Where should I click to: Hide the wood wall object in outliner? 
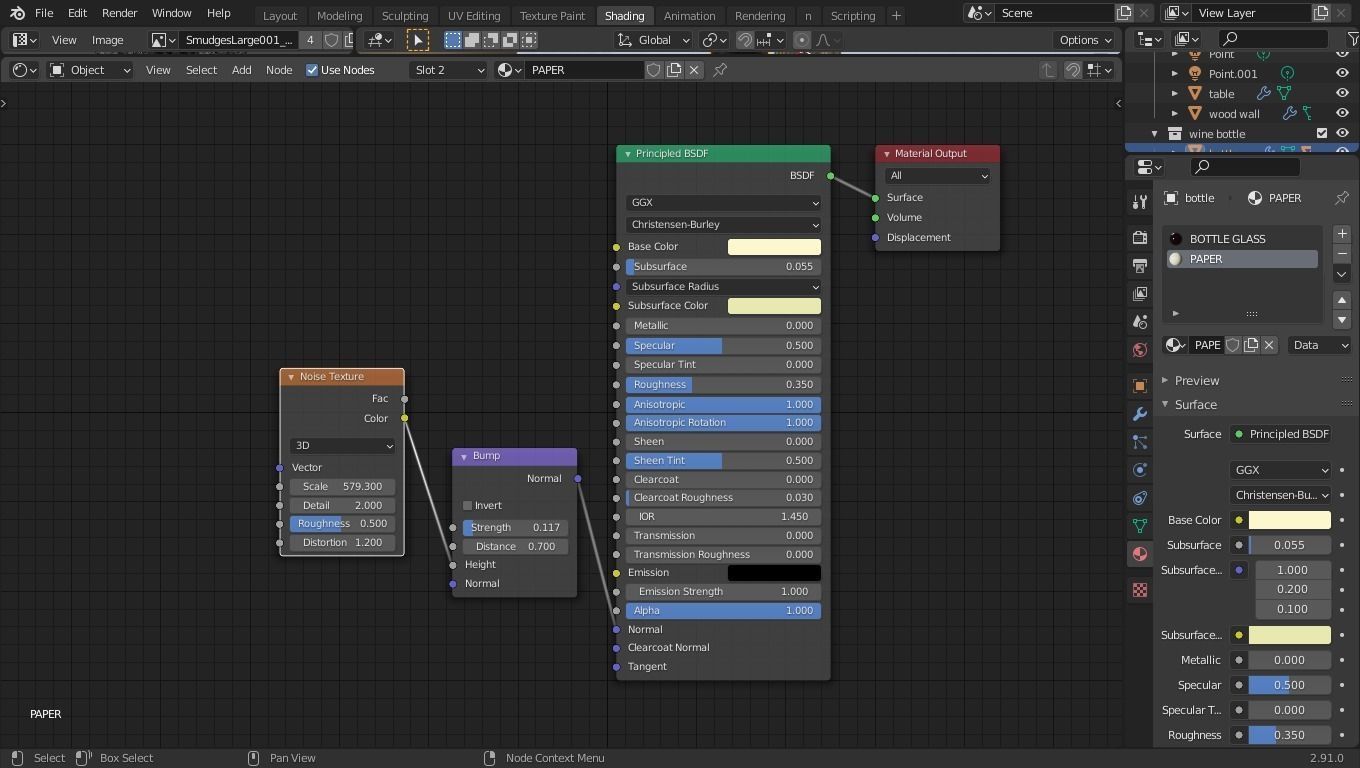(1342, 113)
